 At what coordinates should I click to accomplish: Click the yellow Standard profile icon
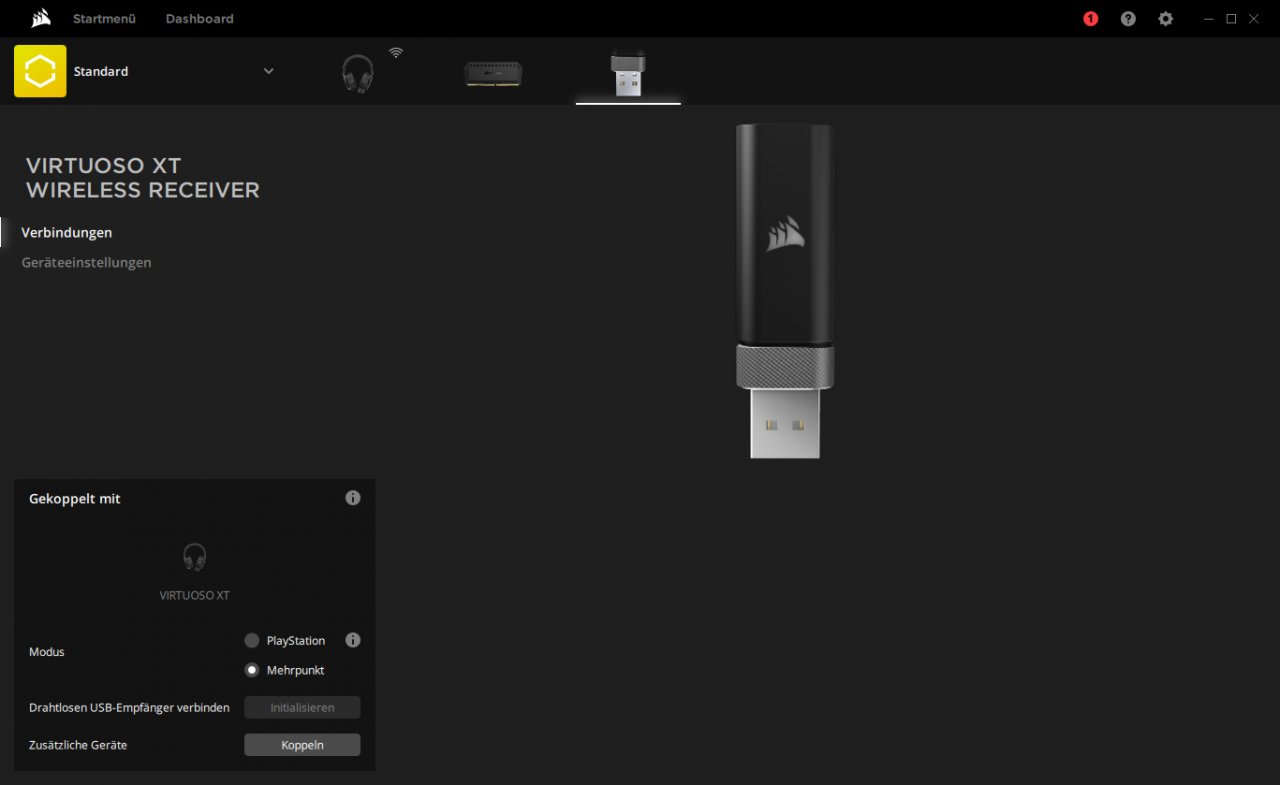[x=40, y=71]
